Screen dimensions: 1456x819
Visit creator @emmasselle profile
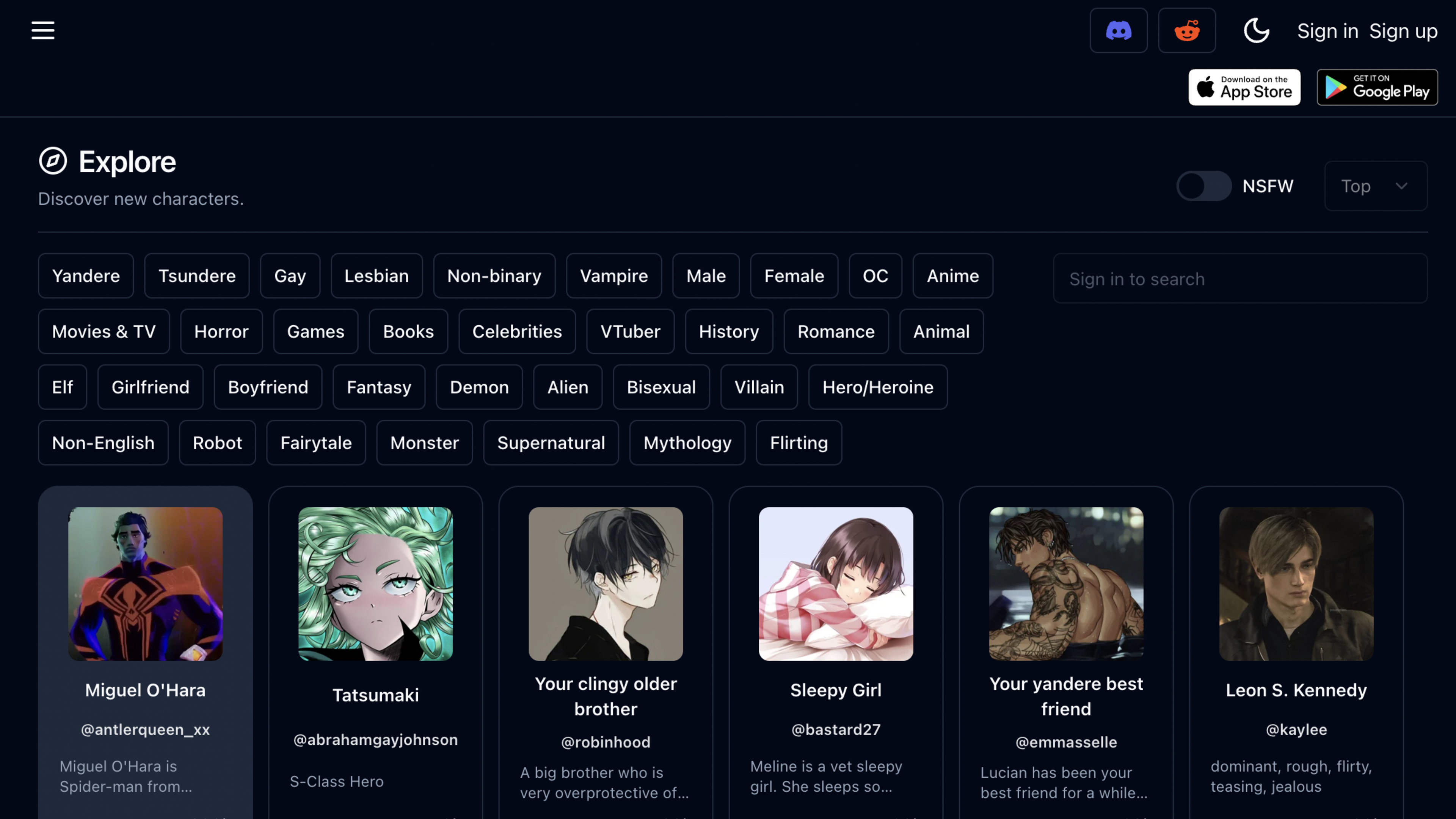tap(1066, 742)
